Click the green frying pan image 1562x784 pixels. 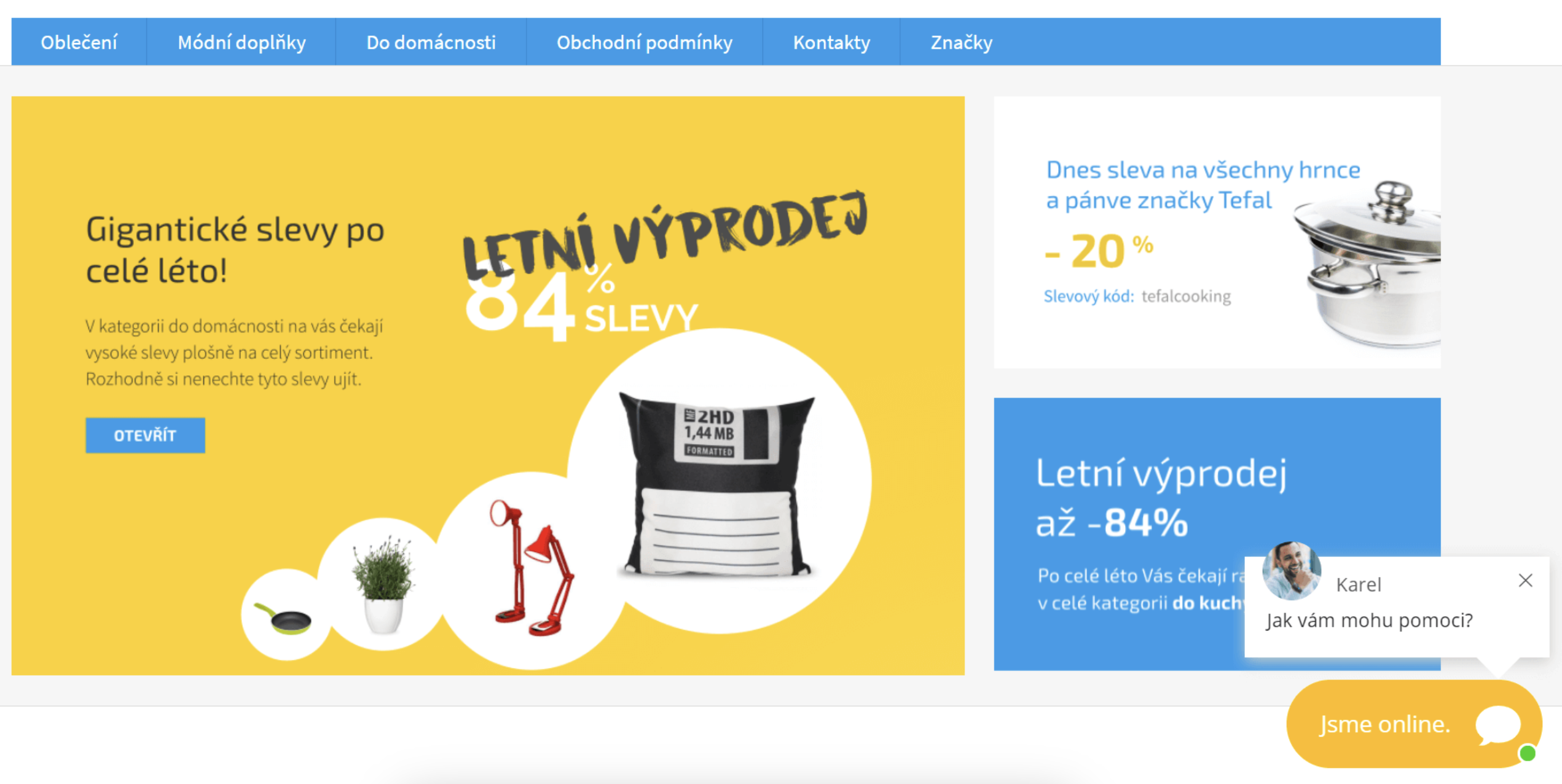pos(283,618)
